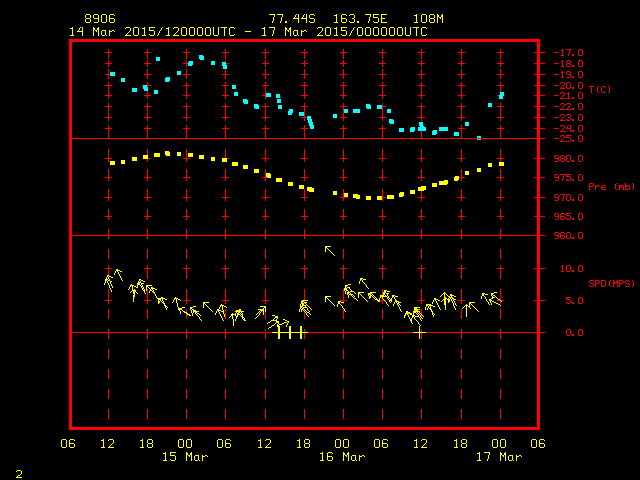The height and width of the screenshot is (480, 640).
Task: Click the 980.0 pressure tick label
Action: coord(554,159)
